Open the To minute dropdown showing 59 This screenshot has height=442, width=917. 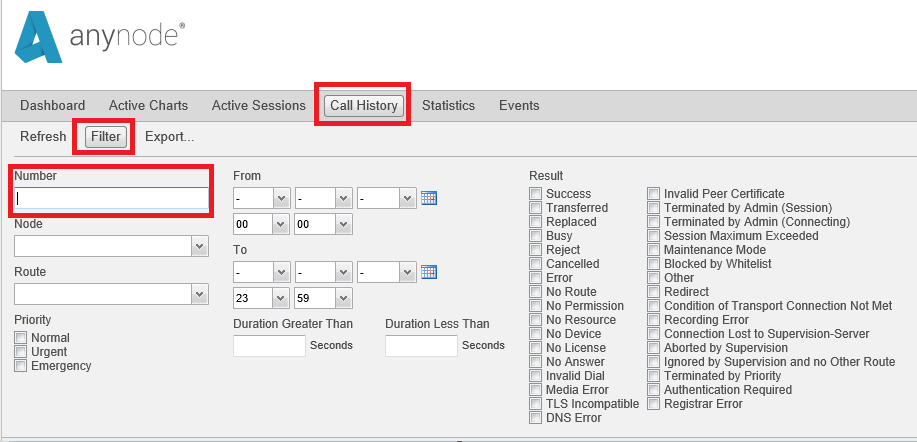323,298
